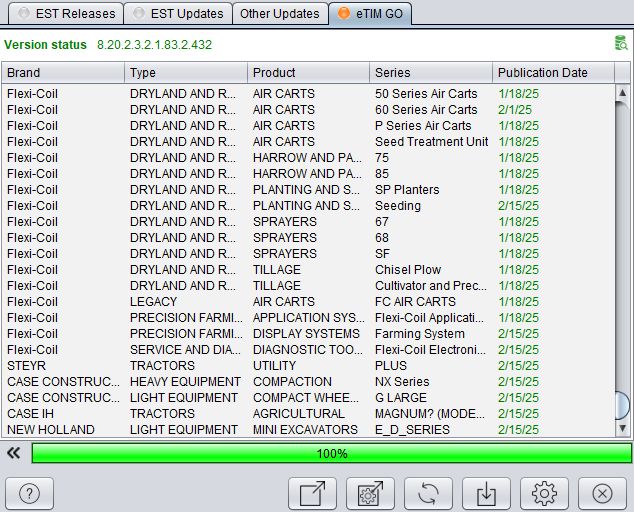Select the FC AIR CARTS row
The width and height of the screenshot is (634, 512).
point(308,302)
